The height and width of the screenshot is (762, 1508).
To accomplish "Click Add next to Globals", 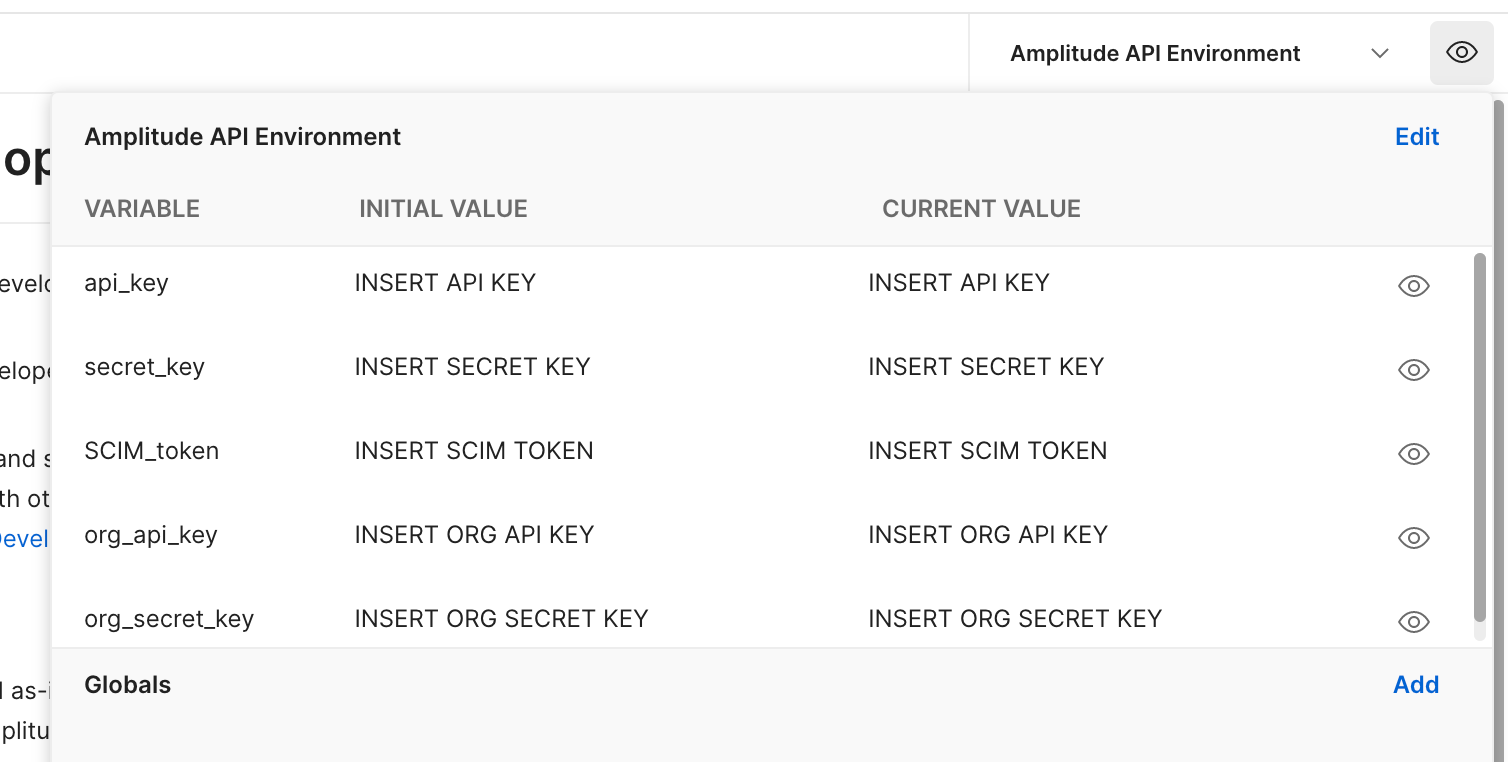I will pos(1416,685).
